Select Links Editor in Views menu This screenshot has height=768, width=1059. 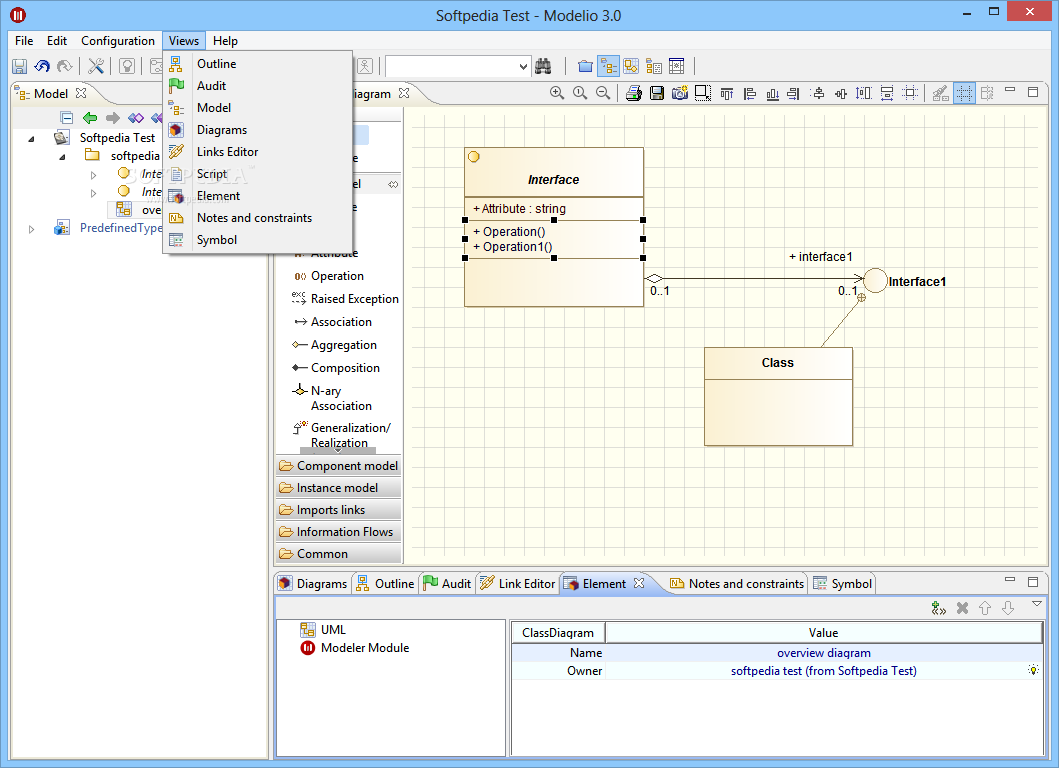[x=257, y=152]
